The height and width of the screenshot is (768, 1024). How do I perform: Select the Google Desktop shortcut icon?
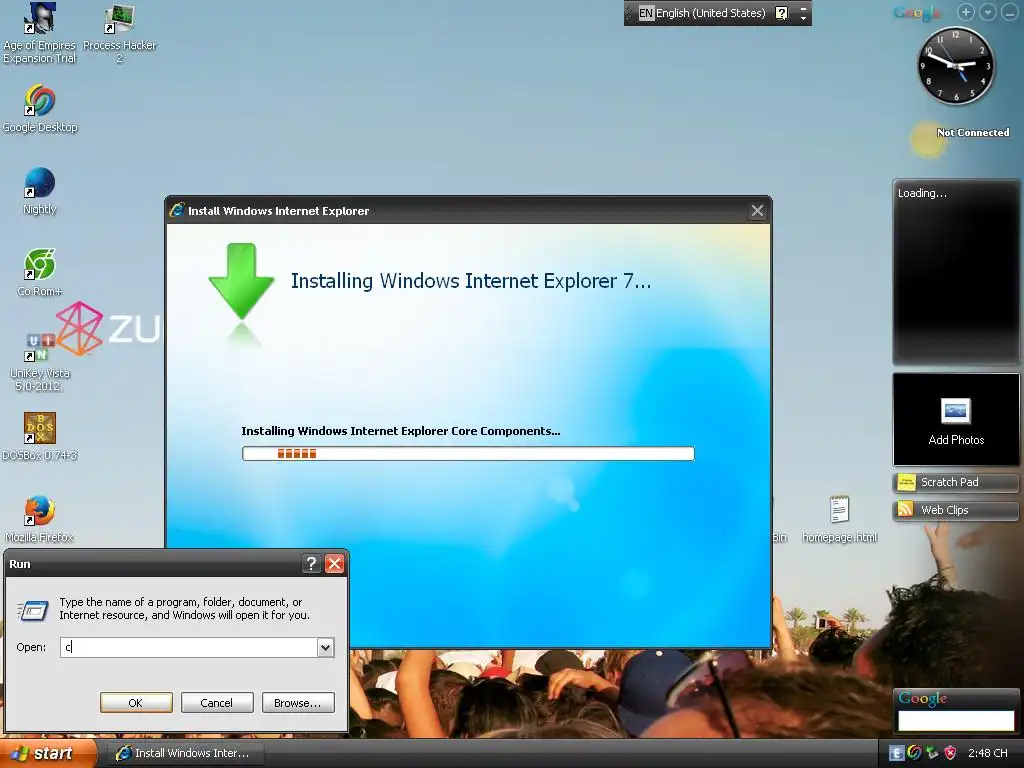40,108
